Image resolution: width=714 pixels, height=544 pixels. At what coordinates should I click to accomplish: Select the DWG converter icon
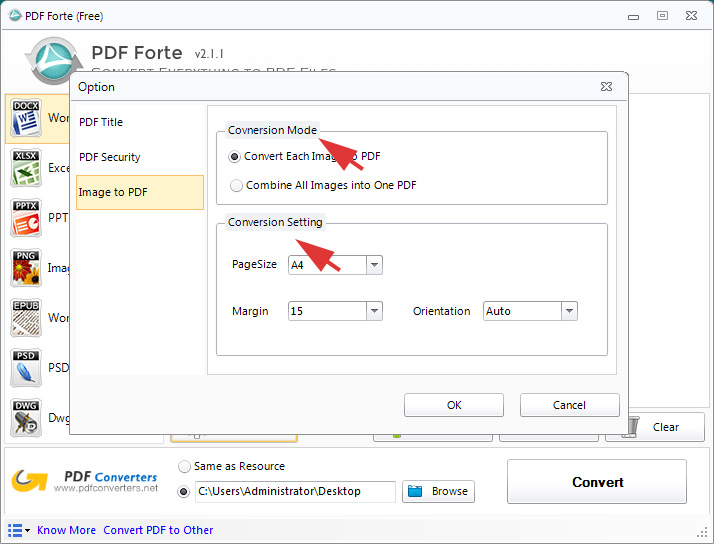point(26,418)
